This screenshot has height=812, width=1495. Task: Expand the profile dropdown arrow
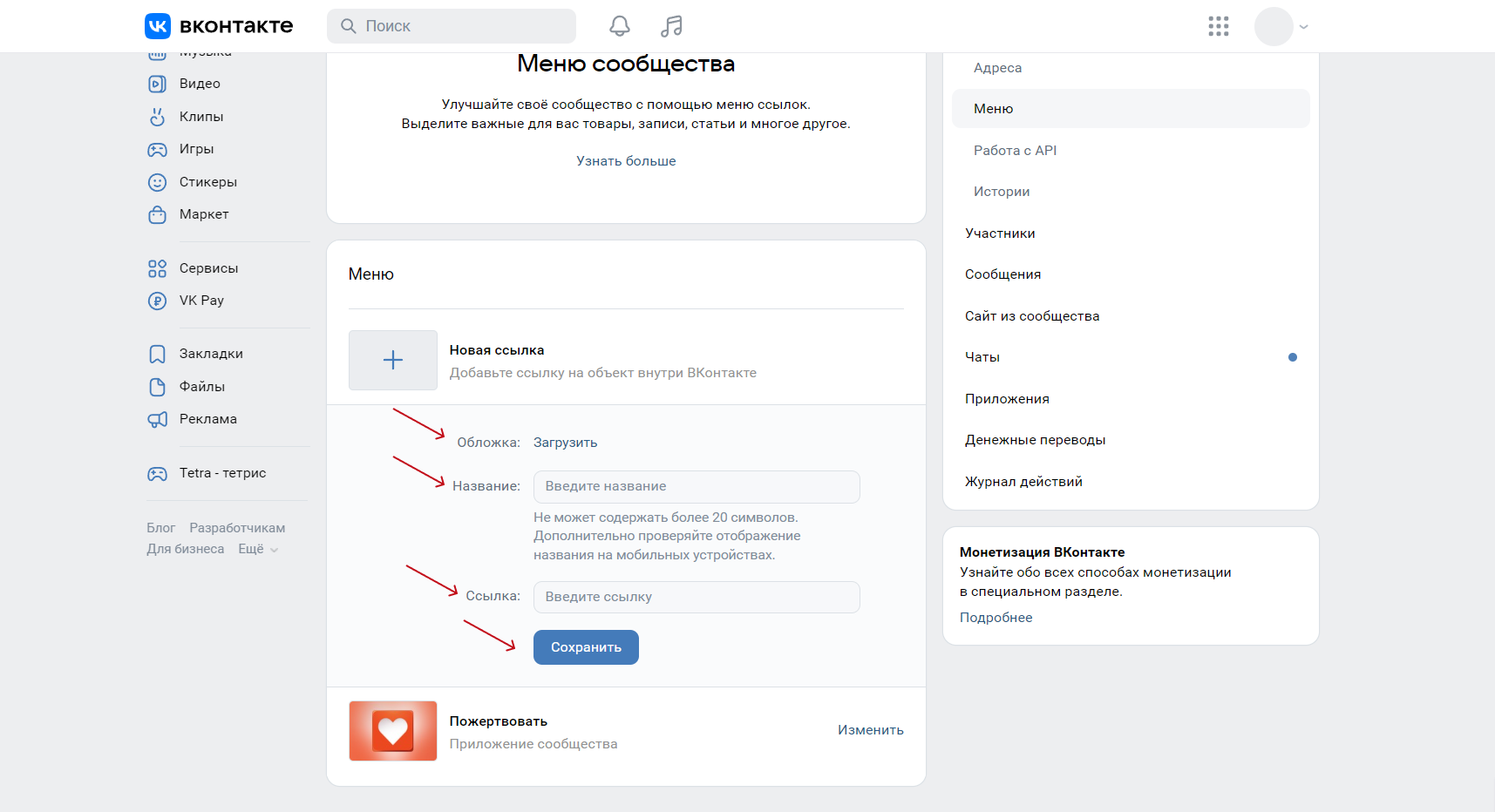point(1304,27)
